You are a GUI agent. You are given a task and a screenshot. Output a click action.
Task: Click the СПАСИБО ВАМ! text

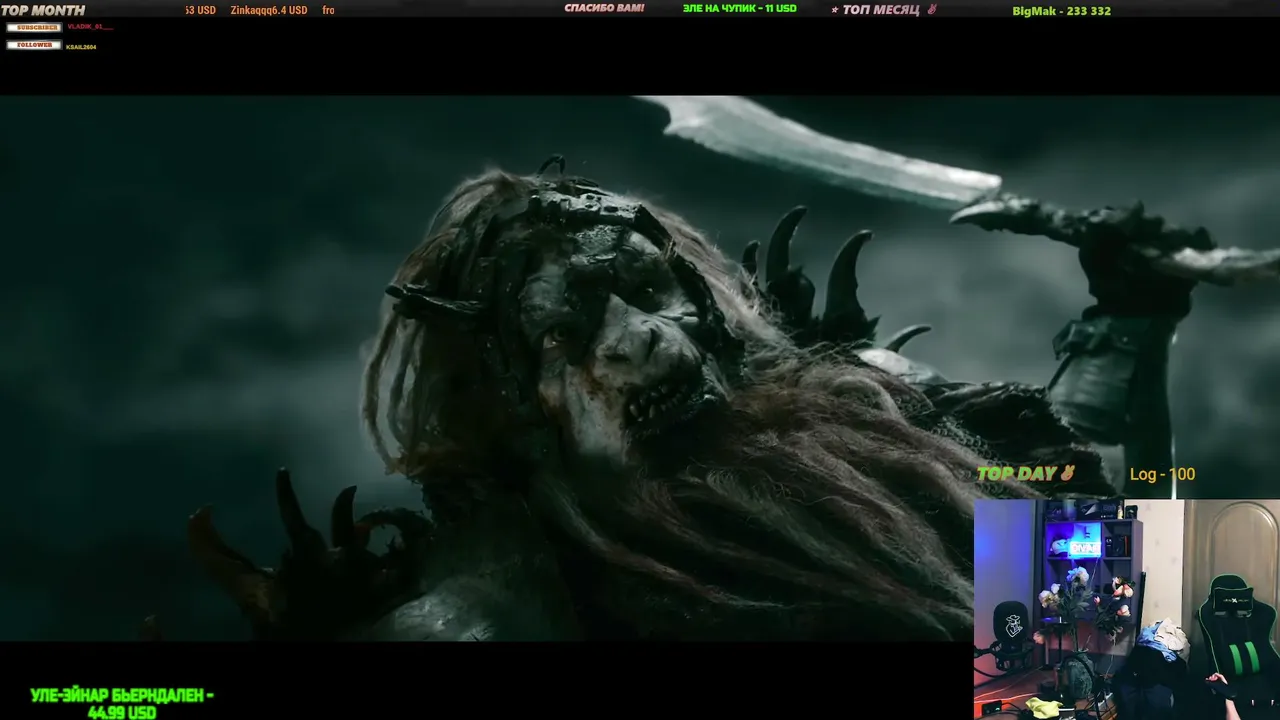pos(604,9)
